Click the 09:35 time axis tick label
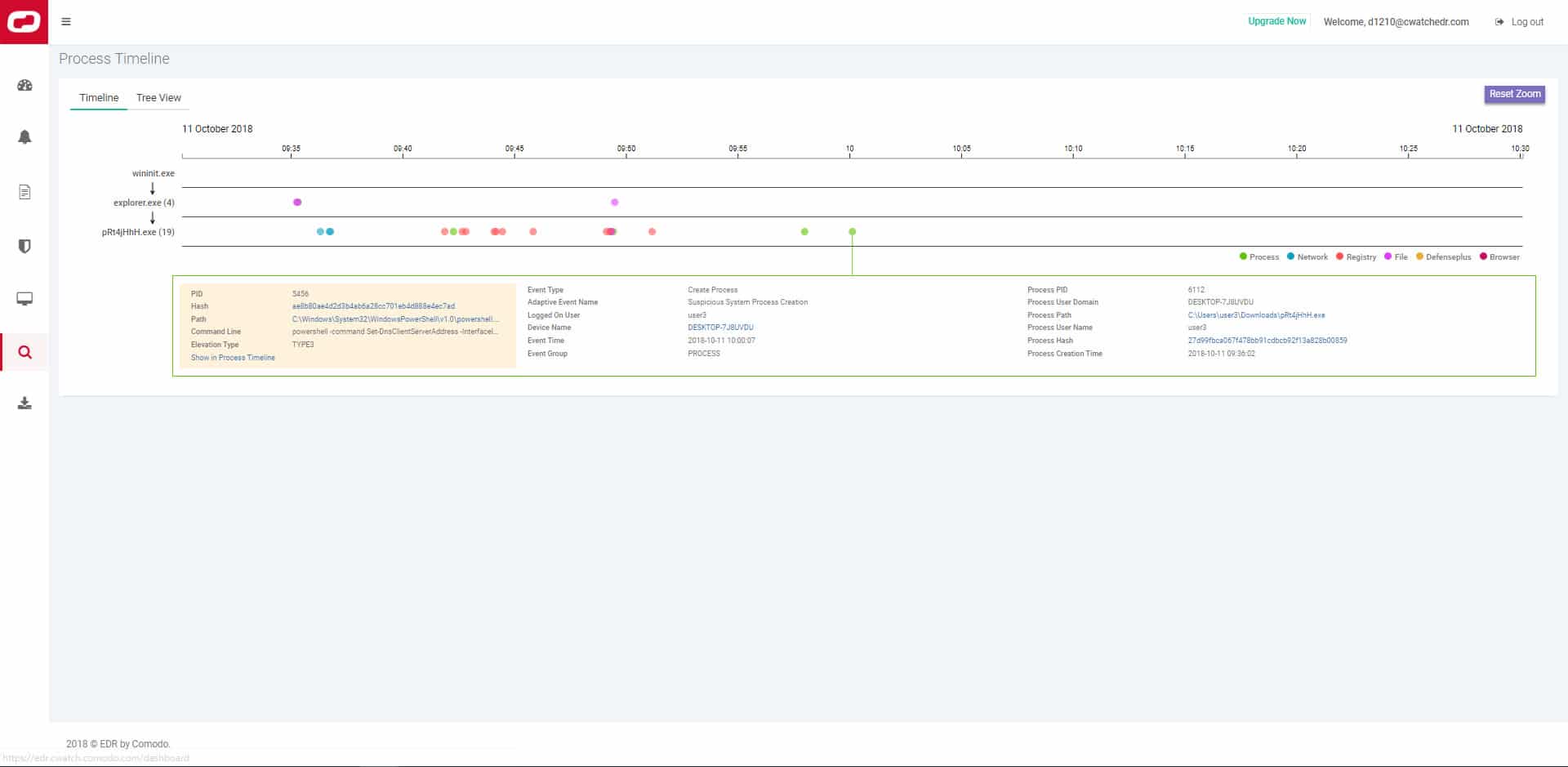Screen dimensions: 1568x767 (291, 149)
